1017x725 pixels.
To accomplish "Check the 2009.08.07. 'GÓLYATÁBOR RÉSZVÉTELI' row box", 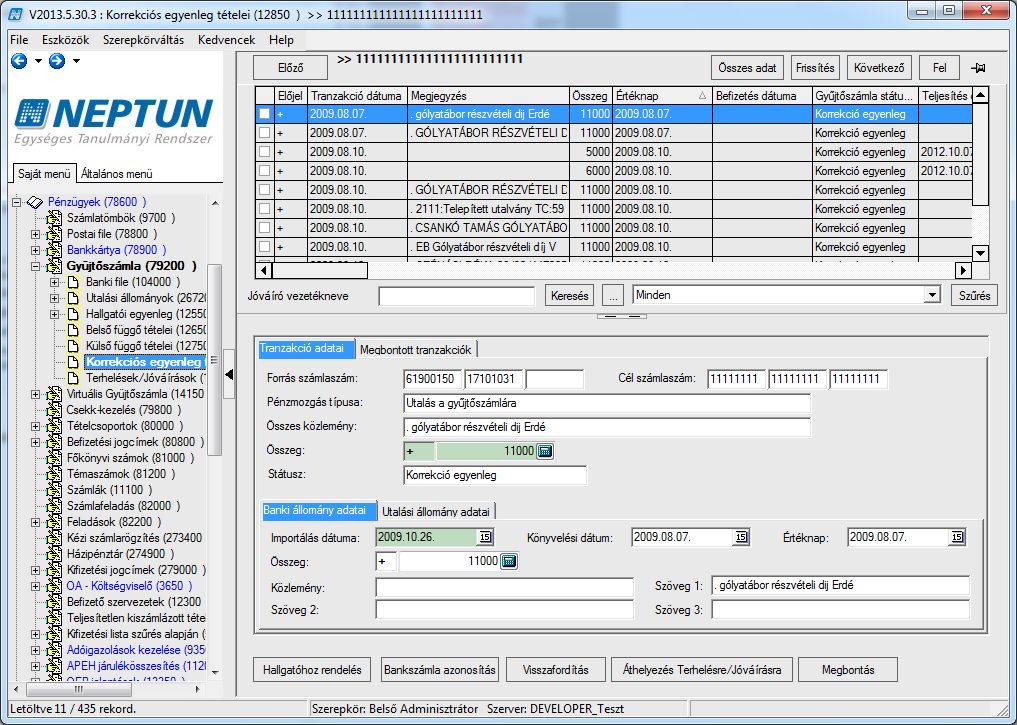I will click(264, 133).
